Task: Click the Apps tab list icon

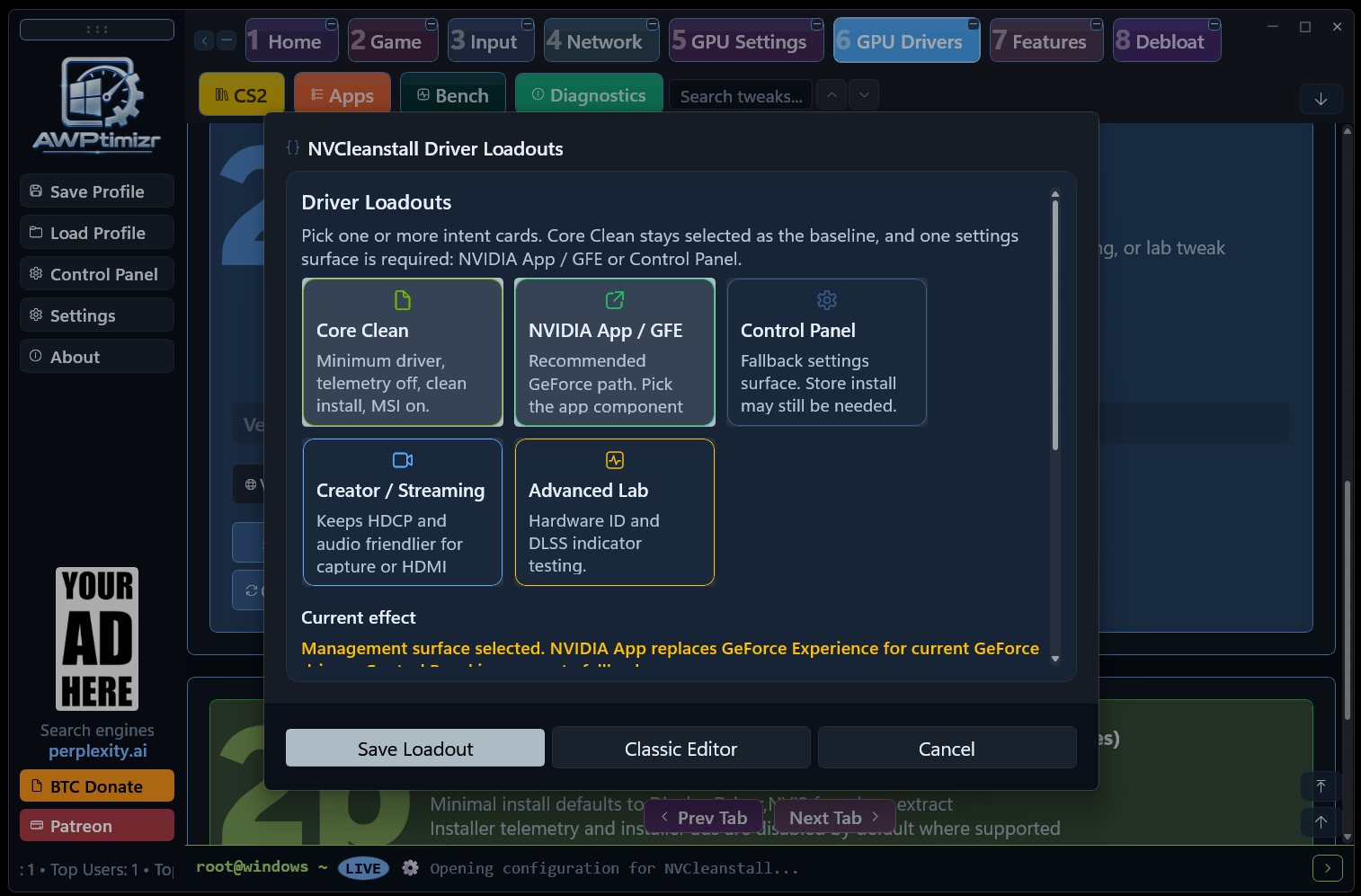Action: click(x=316, y=94)
